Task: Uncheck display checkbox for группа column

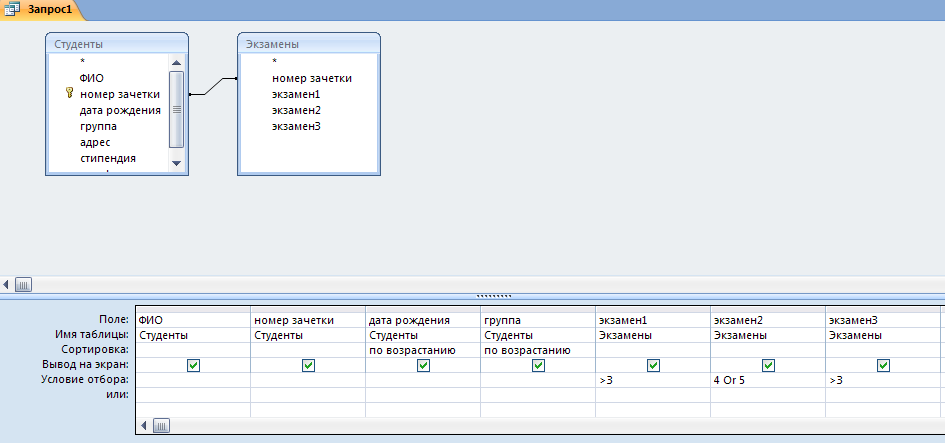Action: (538, 365)
